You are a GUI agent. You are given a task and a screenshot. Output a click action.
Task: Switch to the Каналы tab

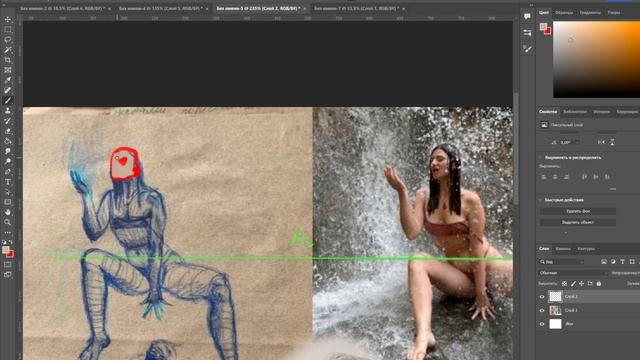(563, 249)
